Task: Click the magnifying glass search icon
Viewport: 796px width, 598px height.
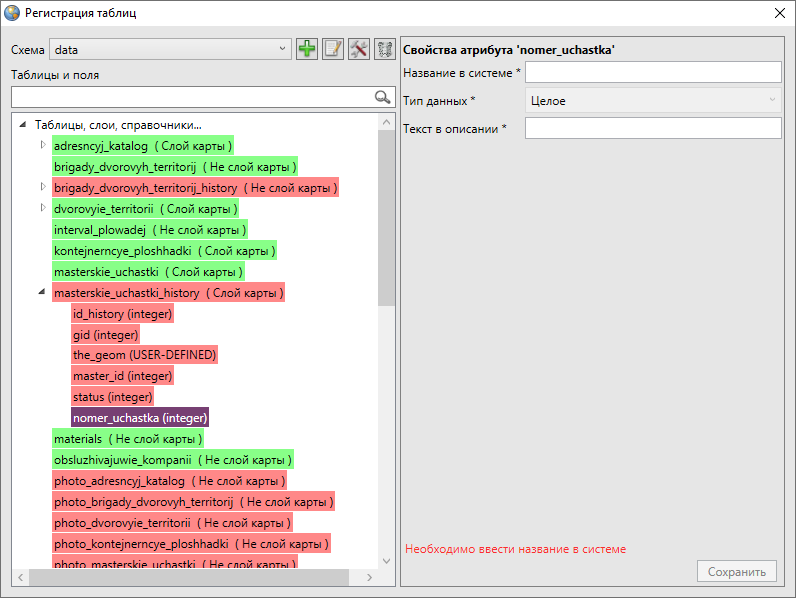Action: 381,97
